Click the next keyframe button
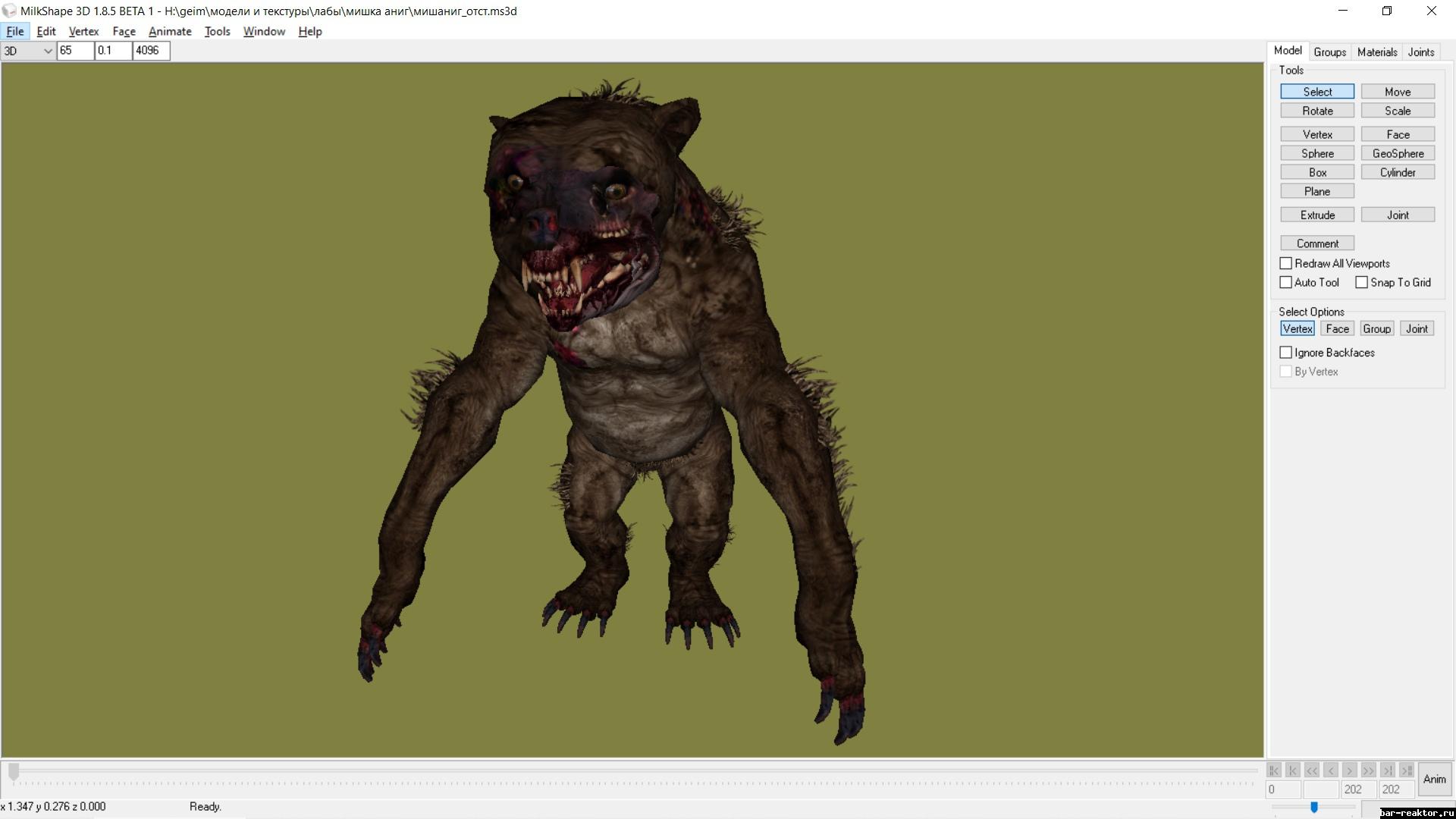This screenshot has height=819, width=1456. coord(1388,770)
